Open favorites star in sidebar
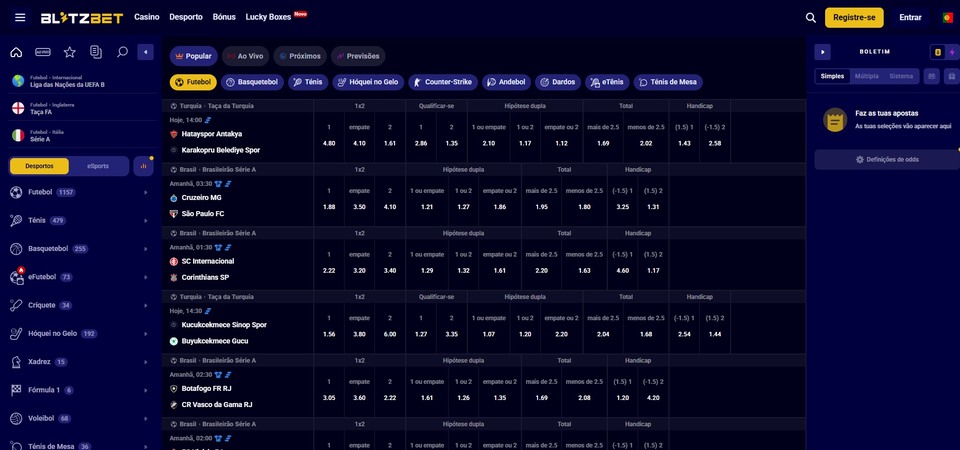Screen dimensions: 960x450 pyautogui.click(x=70, y=52)
